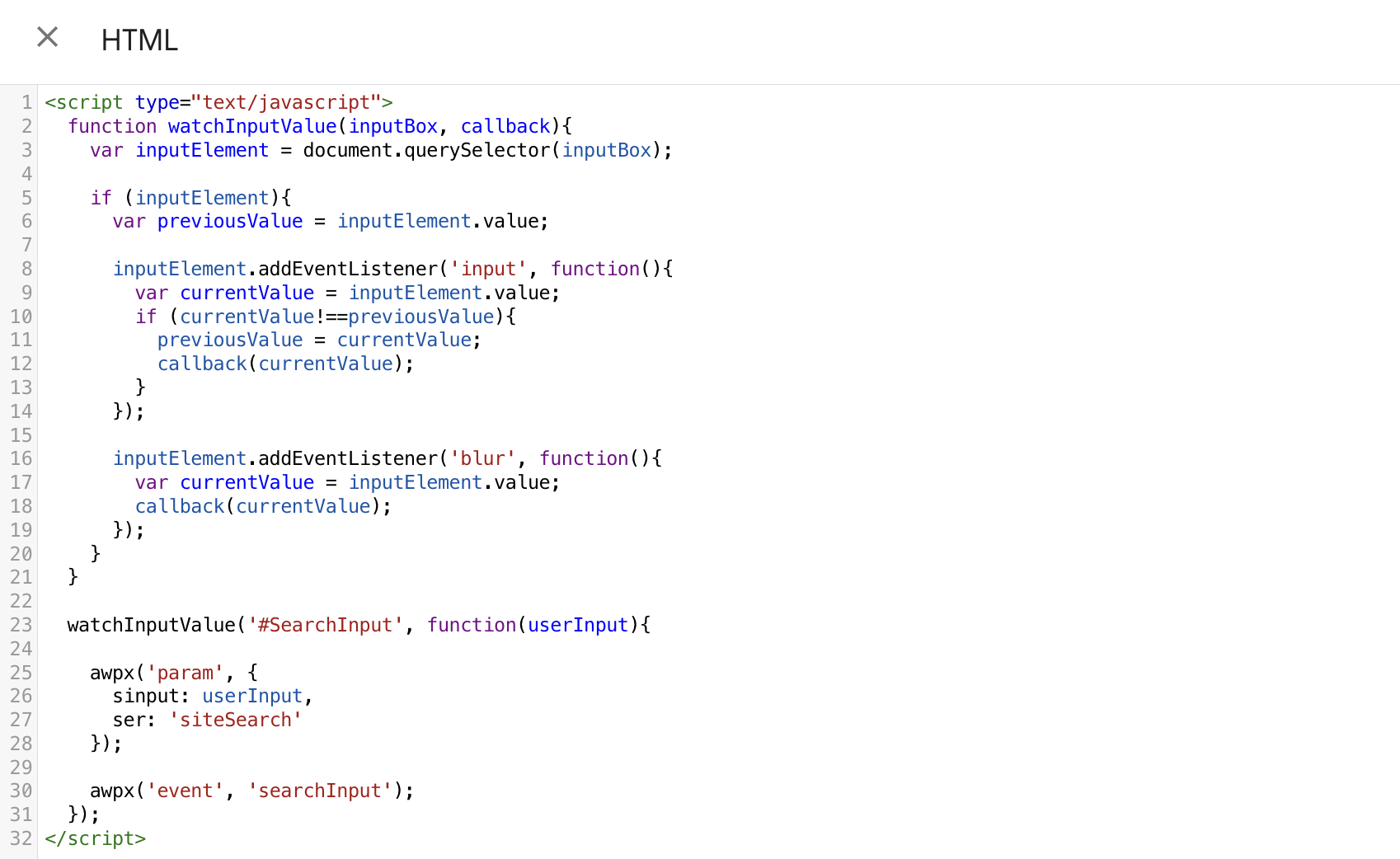Click line number 32 in the gutter
1400x859 pixels.
tap(21, 838)
